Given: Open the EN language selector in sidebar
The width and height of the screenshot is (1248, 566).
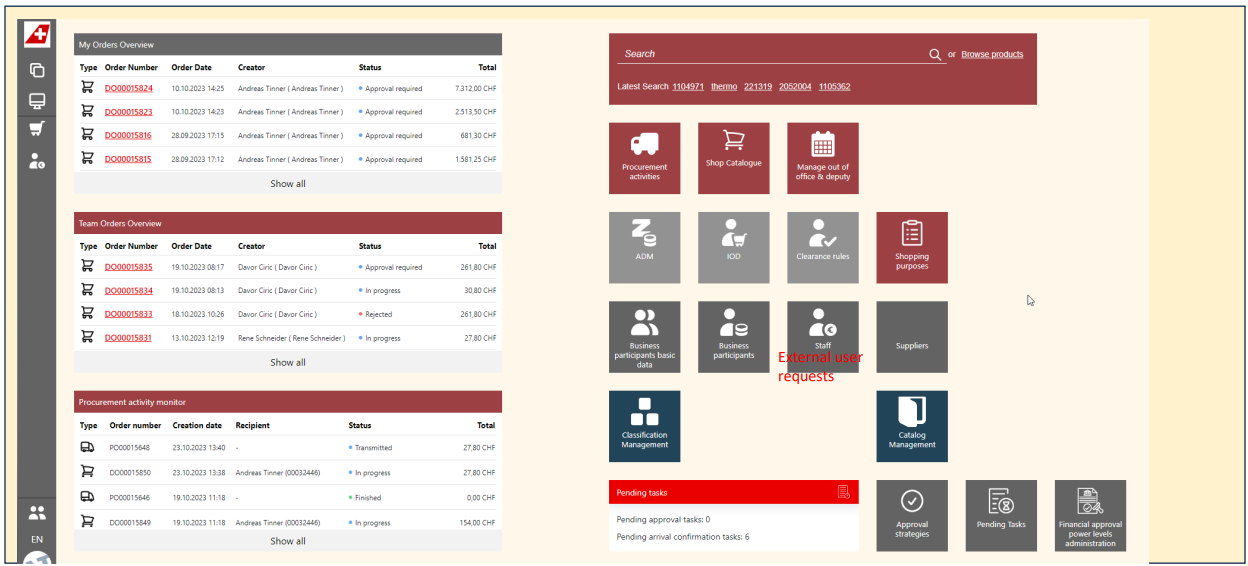Looking at the screenshot, I should click(37, 539).
